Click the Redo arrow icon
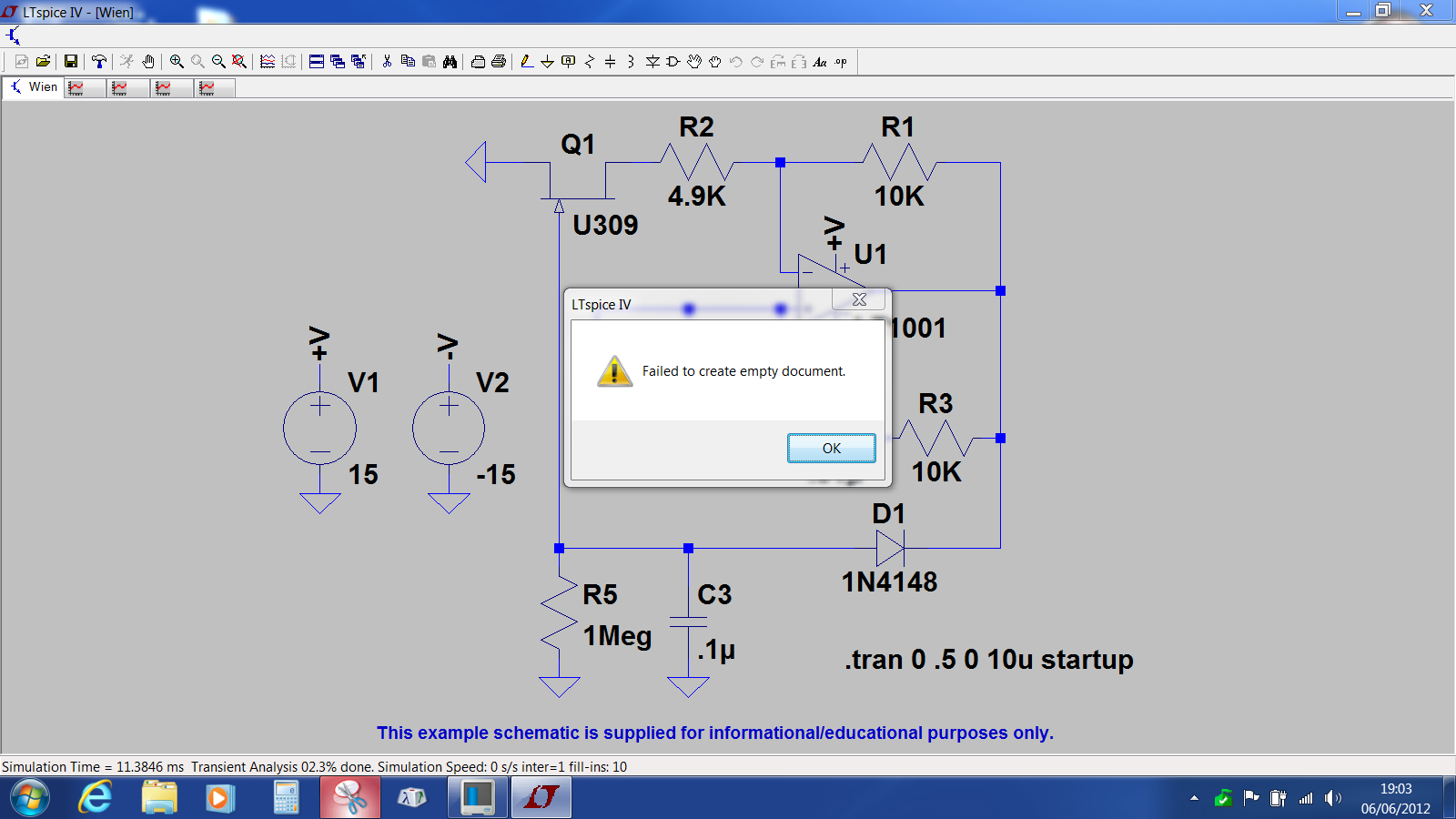1456x819 pixels. coord(757,62)
